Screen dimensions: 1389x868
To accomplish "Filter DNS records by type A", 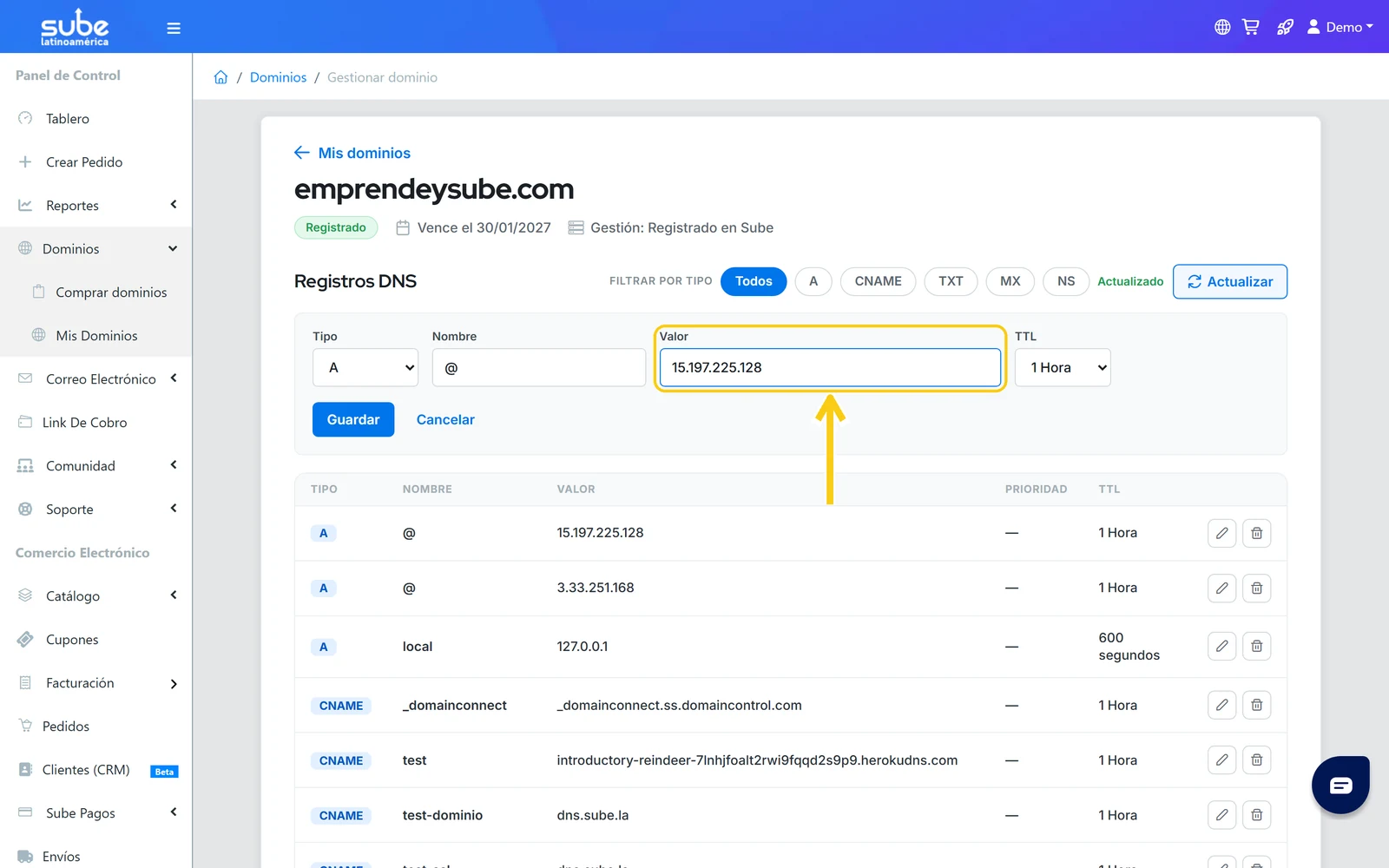I will 813,281.
